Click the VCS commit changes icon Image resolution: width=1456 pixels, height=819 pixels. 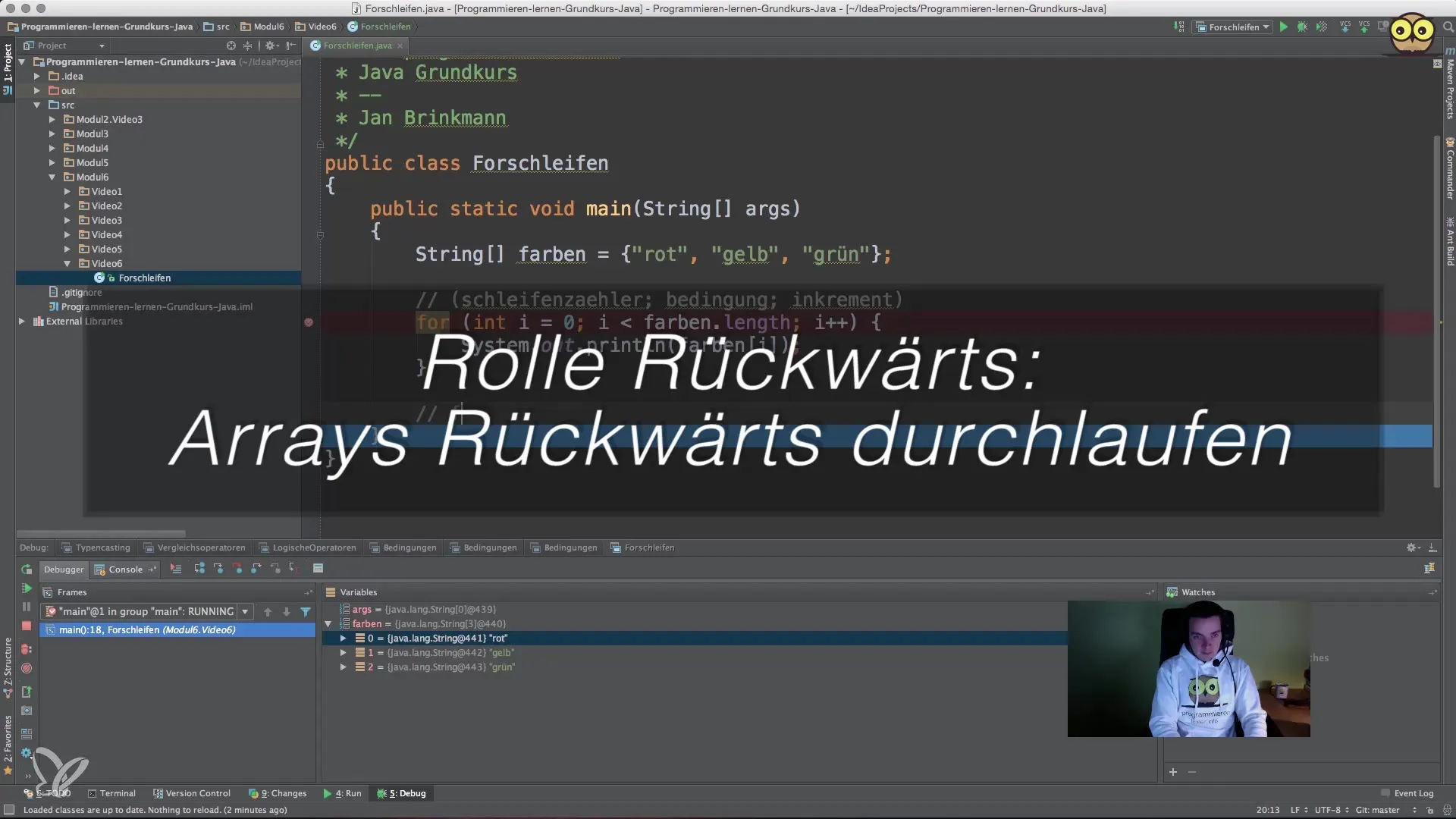coord(1364,27)
